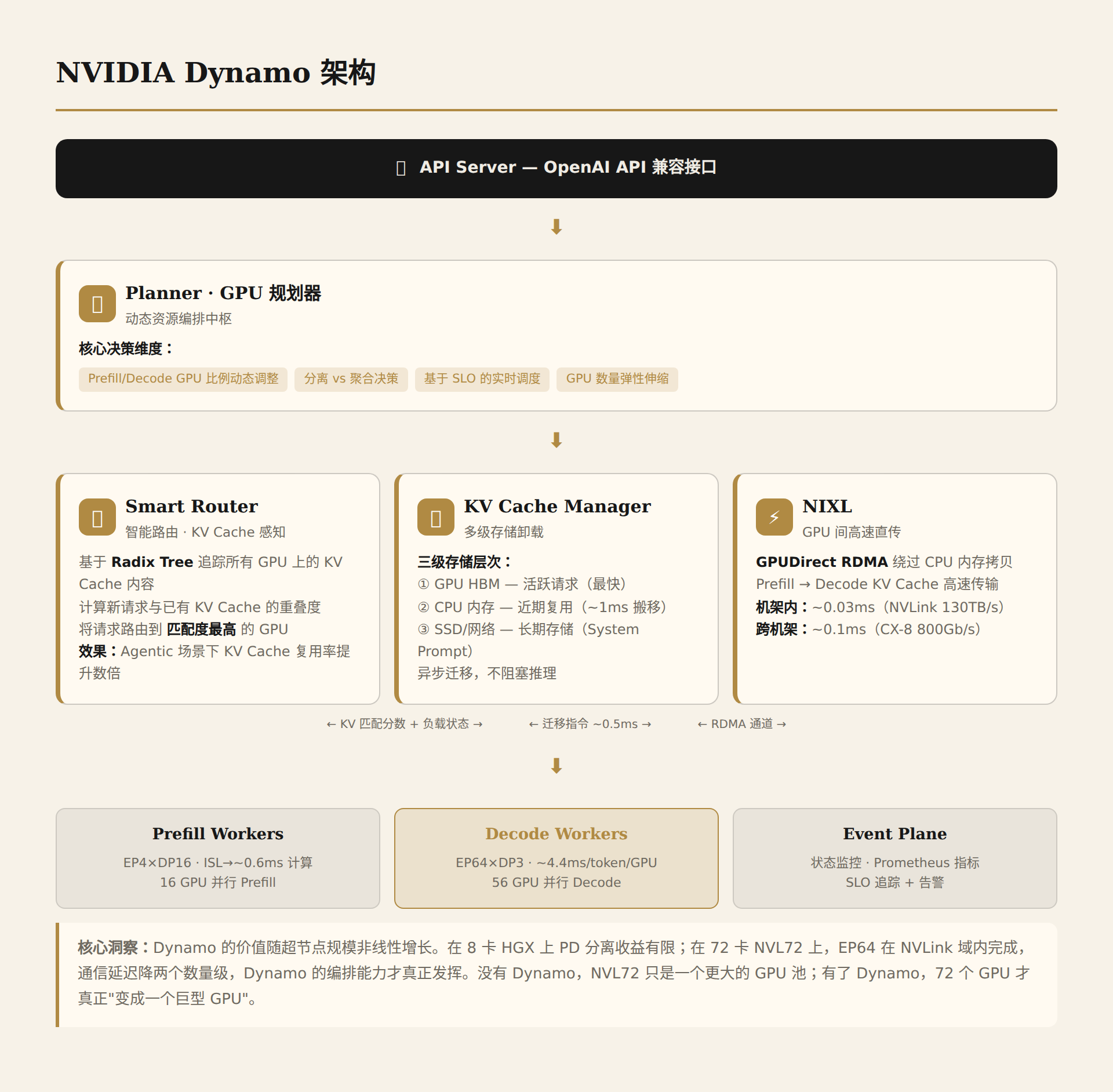The image size is (1113, 1092).
Task: Click the SLO 追踪 + 告警 line
Action: tap(895, 882)
